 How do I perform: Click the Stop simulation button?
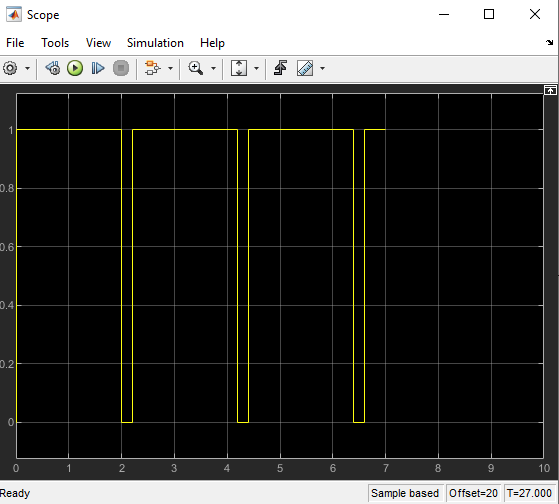[x=121, y=68]
